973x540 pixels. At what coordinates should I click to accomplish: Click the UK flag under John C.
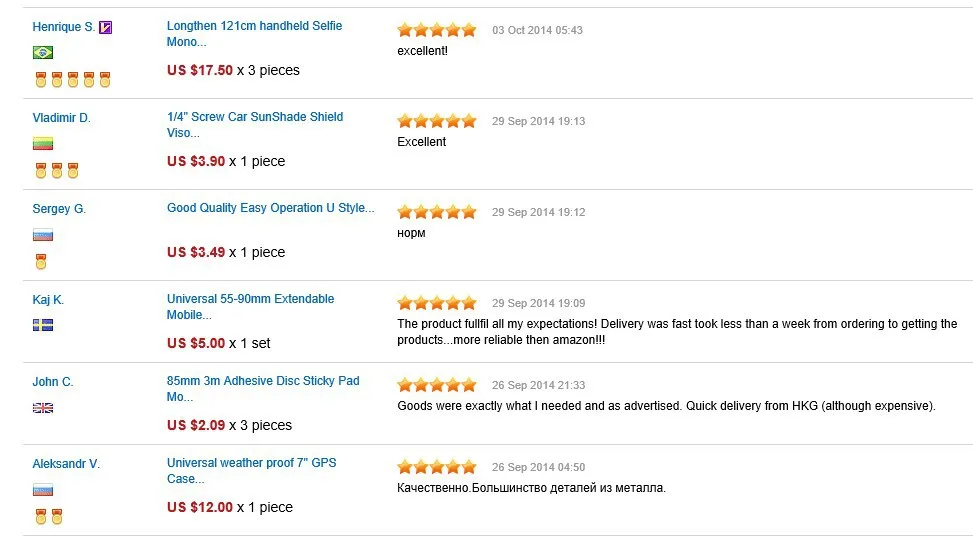(43, 408)
